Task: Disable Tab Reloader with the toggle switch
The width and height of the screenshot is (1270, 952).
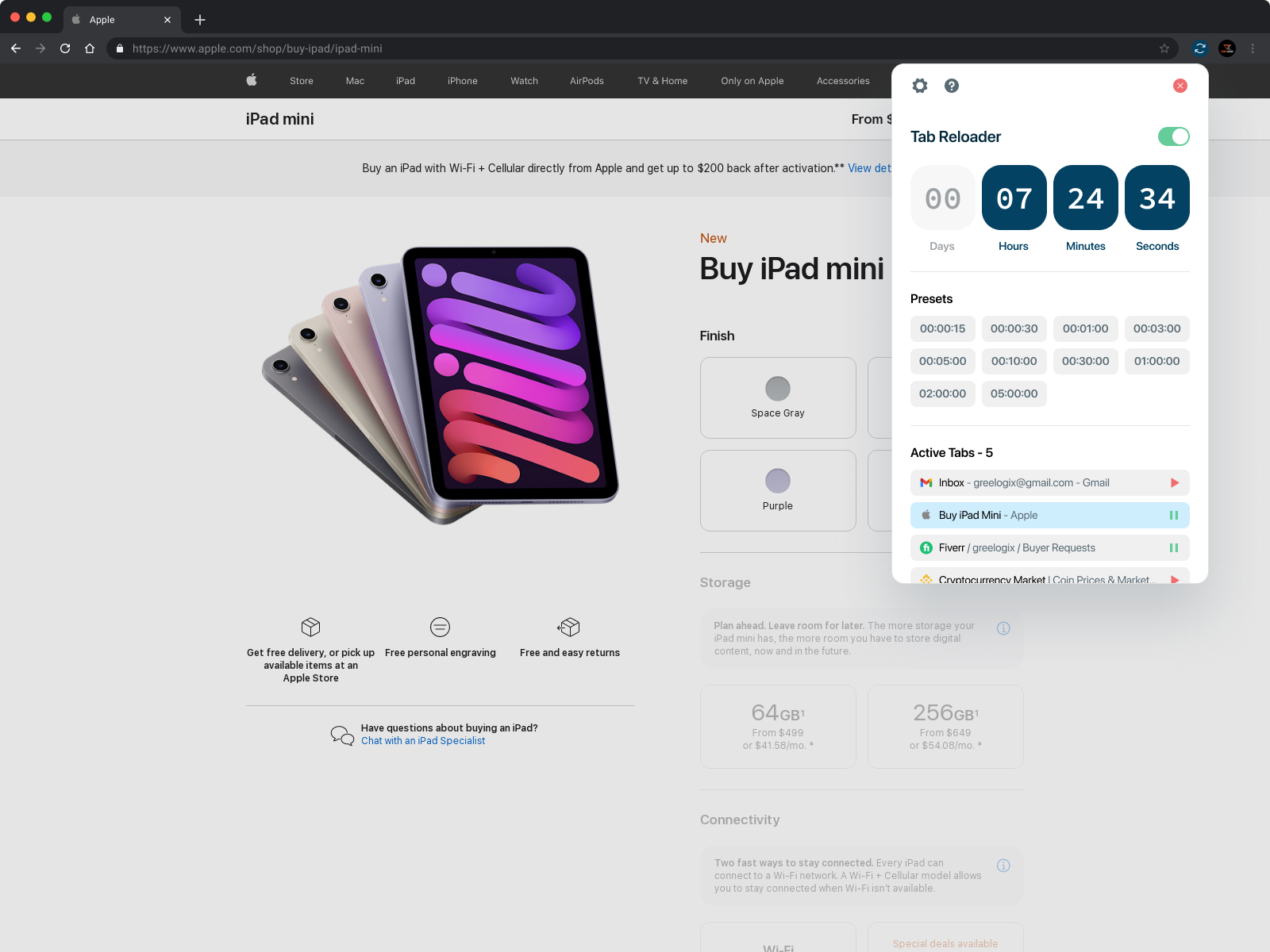Action: pyautogui.click(x=1173, y=136)
